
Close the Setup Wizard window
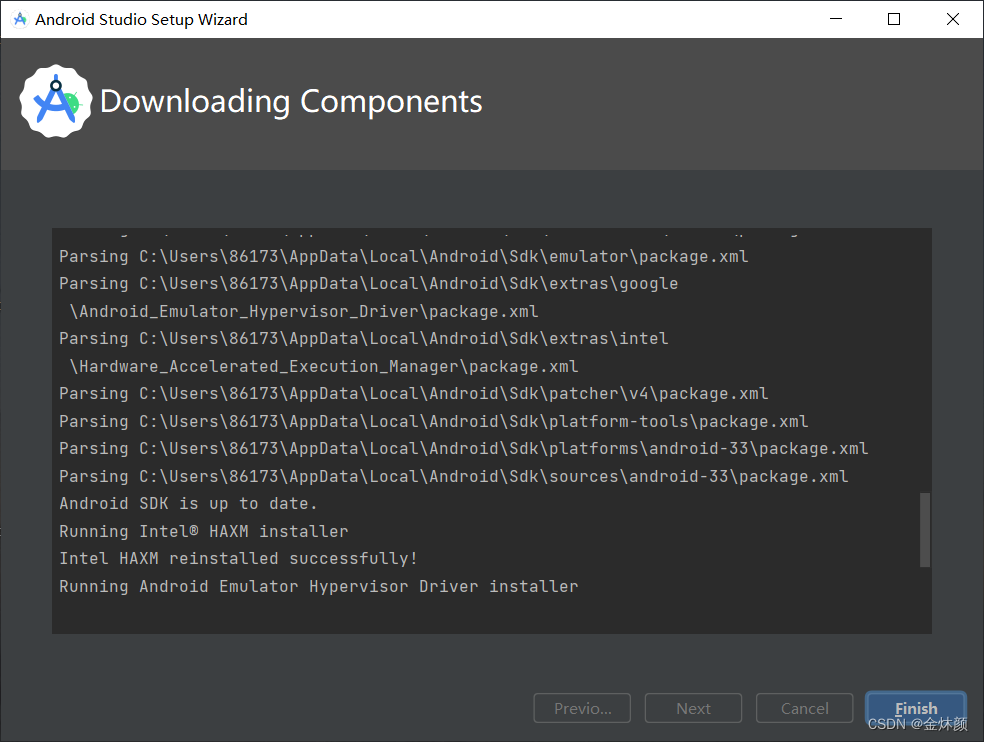click(953, 19)
